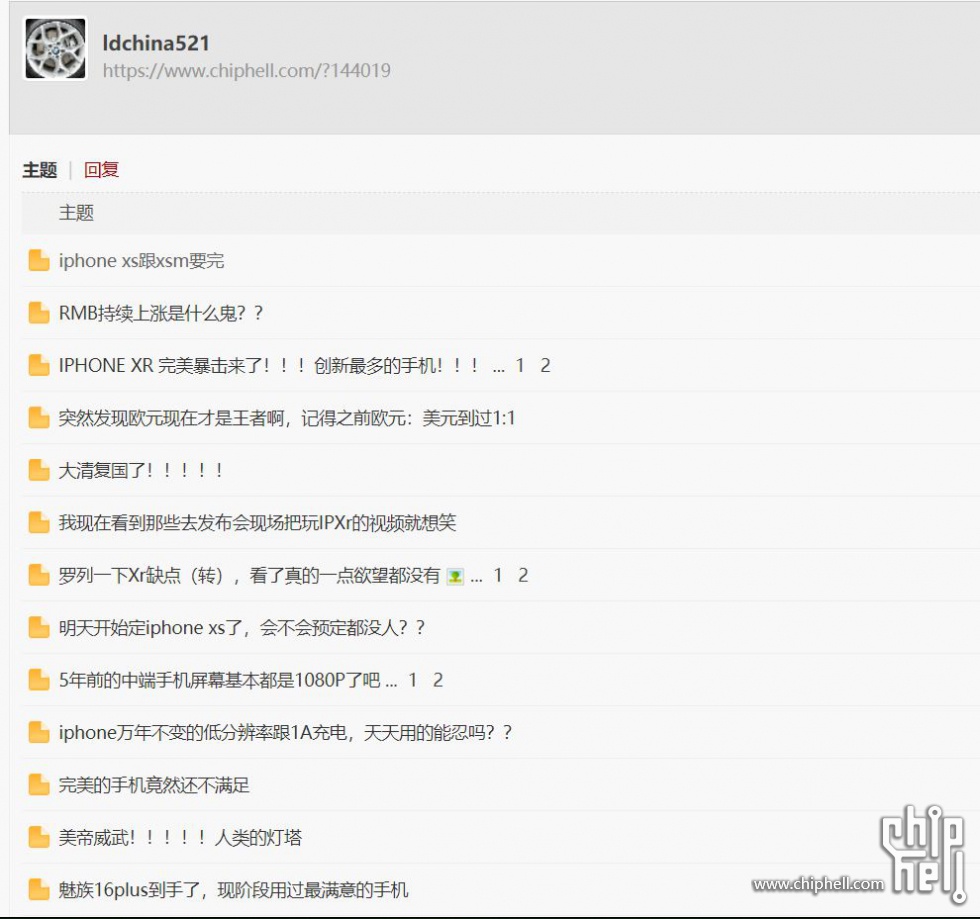980x919 pixels.
Task: Click folder icon beside IPHONE XR 完美暴击来了
Action: [39, 365]
